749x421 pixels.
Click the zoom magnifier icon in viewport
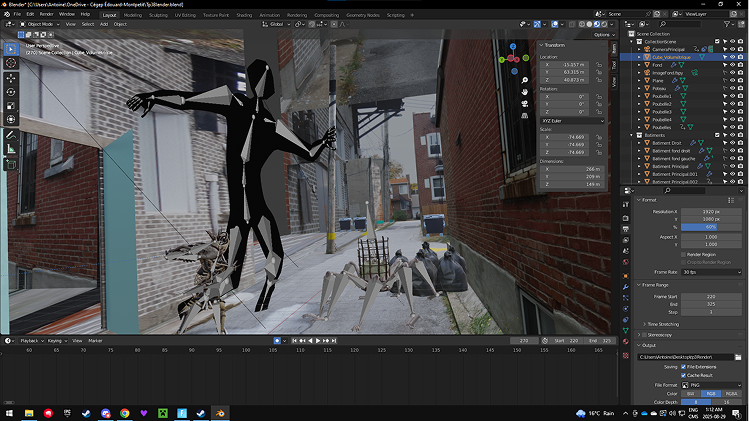click(x=524, y=79)
